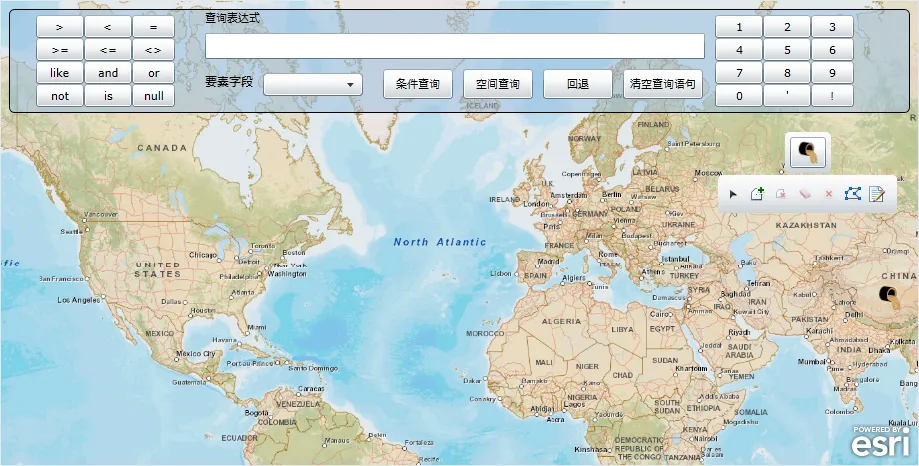Add the or keyword
Image resolution: width=919 pixels, height=466 pixels.
pyautogui.click(x=154, y=73)
